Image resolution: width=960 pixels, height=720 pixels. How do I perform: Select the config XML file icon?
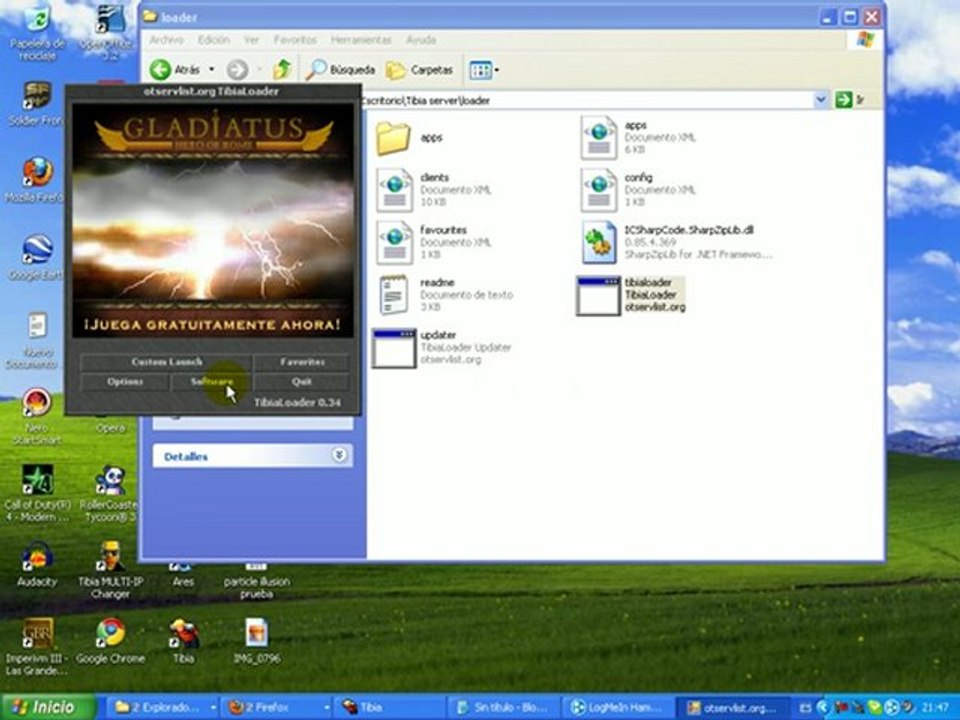(598, 190)
